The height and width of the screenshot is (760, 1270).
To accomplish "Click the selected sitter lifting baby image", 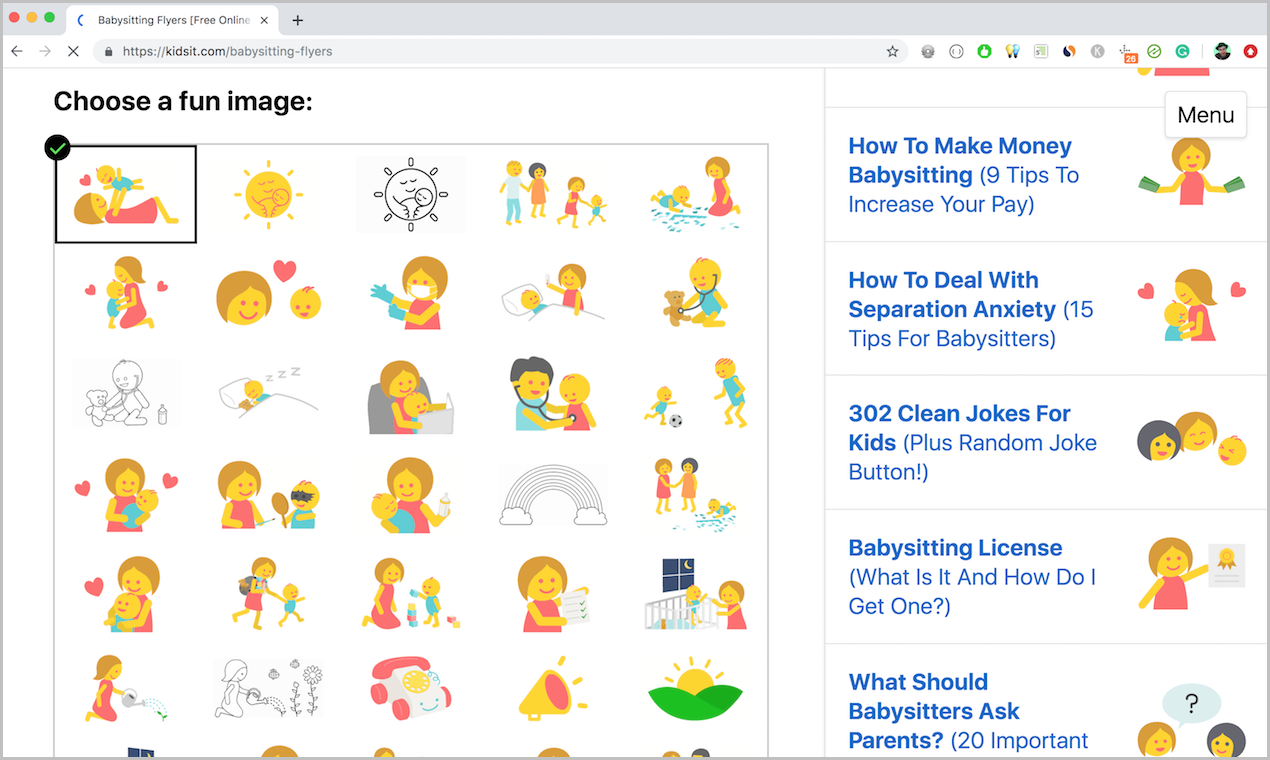I will click(x=126, y=194).
